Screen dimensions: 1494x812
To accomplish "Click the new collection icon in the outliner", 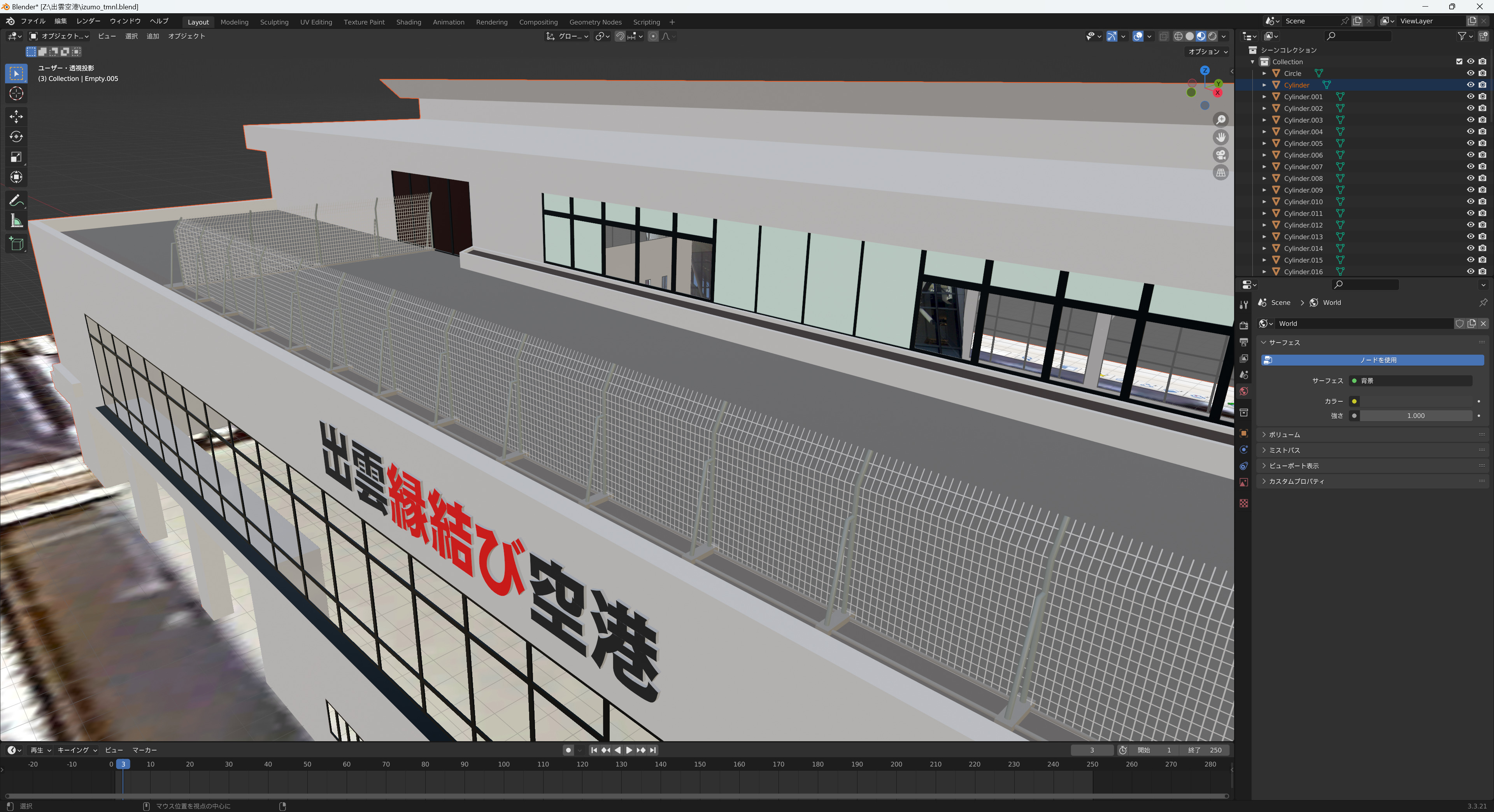I will click(1483, 36).
